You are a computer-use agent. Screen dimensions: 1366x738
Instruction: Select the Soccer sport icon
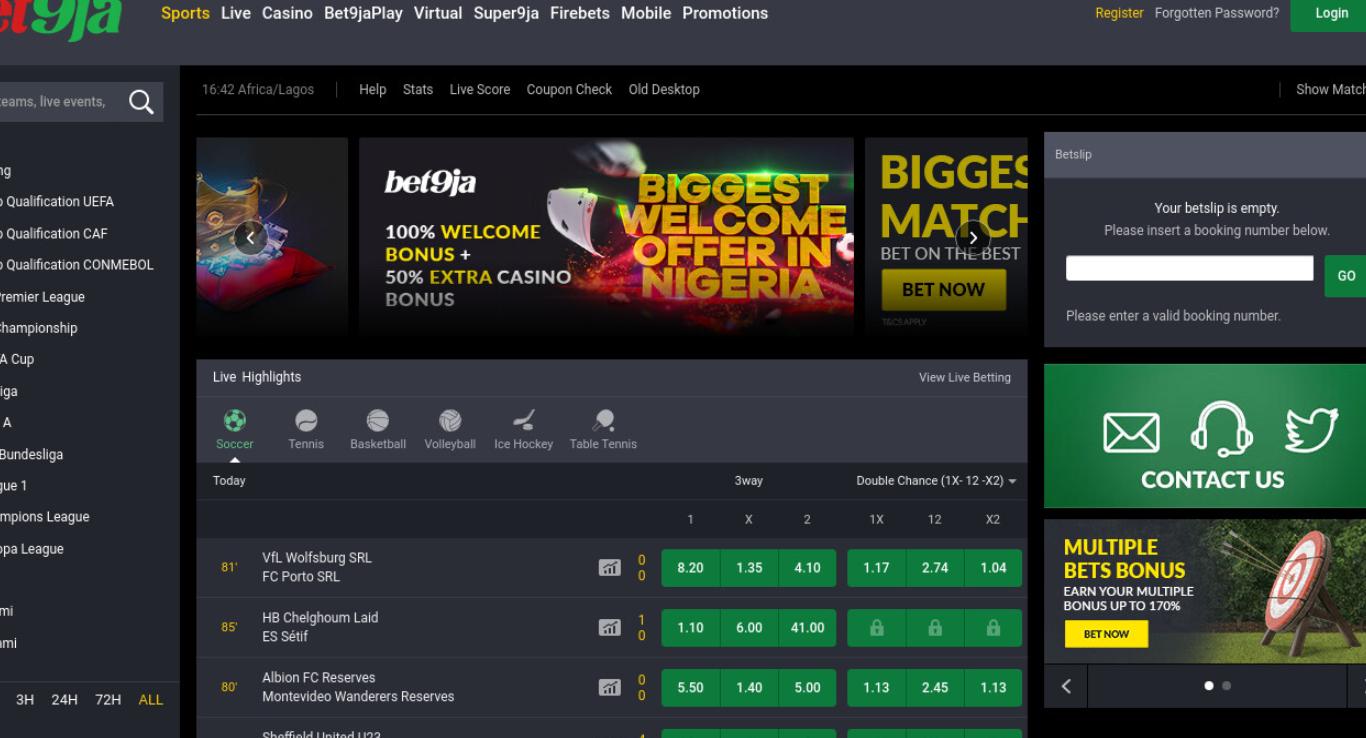point(235,421)
